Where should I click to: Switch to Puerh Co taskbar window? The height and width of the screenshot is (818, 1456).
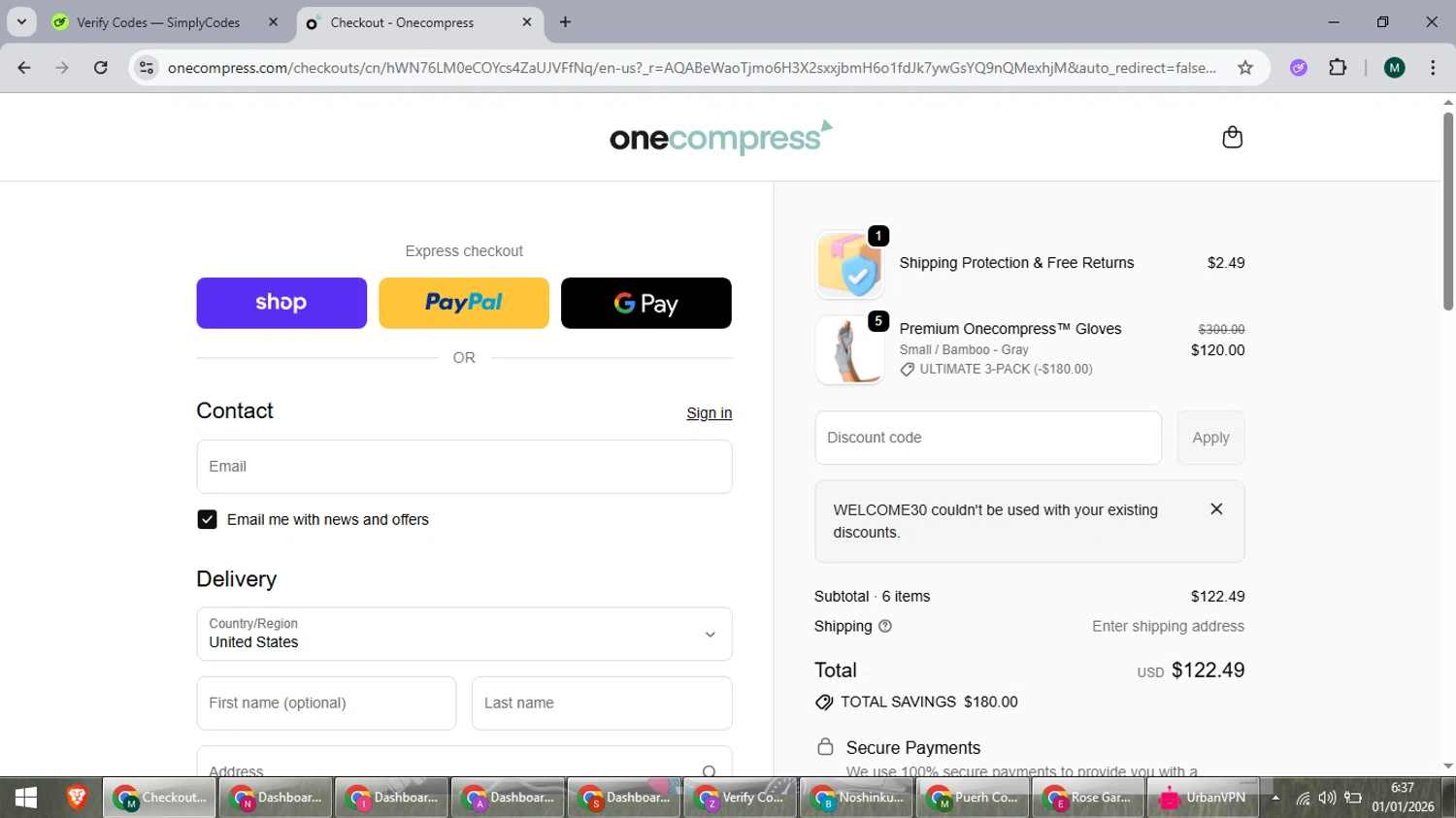(973, 798)
